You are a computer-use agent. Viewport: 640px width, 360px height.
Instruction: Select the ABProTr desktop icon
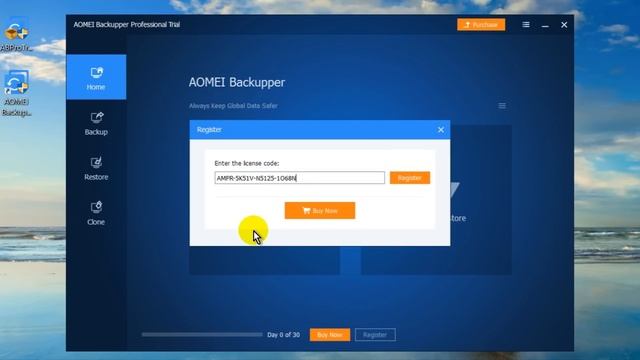pyautogui.click(x=16, y=35)
